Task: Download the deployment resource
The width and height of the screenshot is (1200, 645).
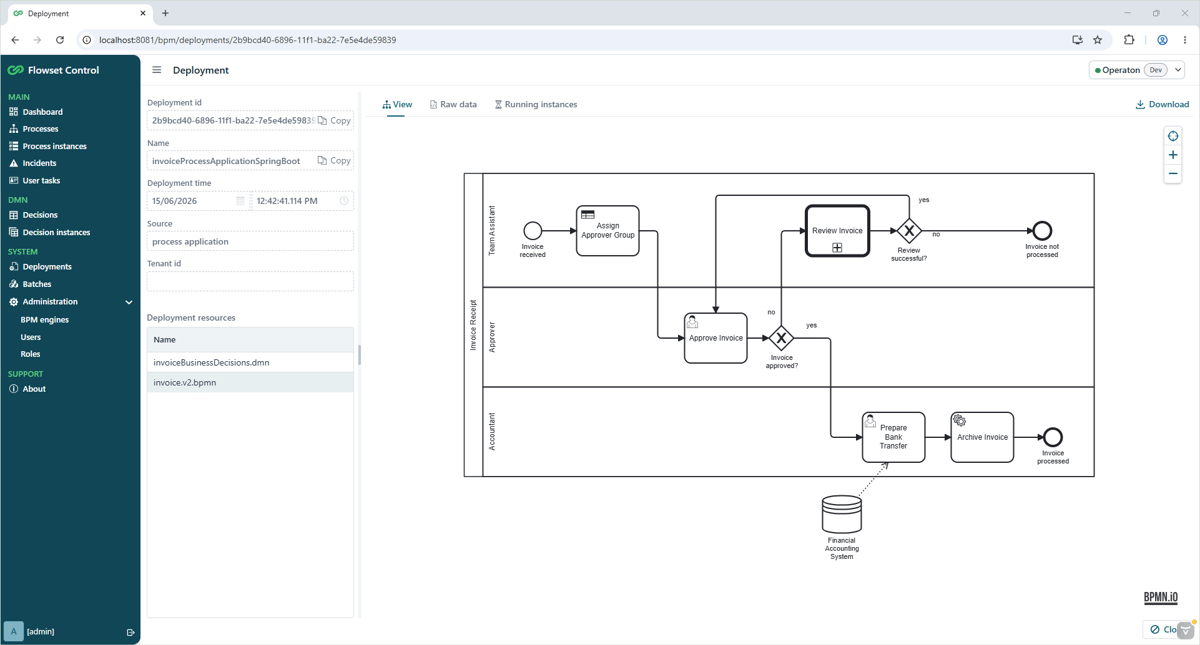Action: (x=1162, y=104)
